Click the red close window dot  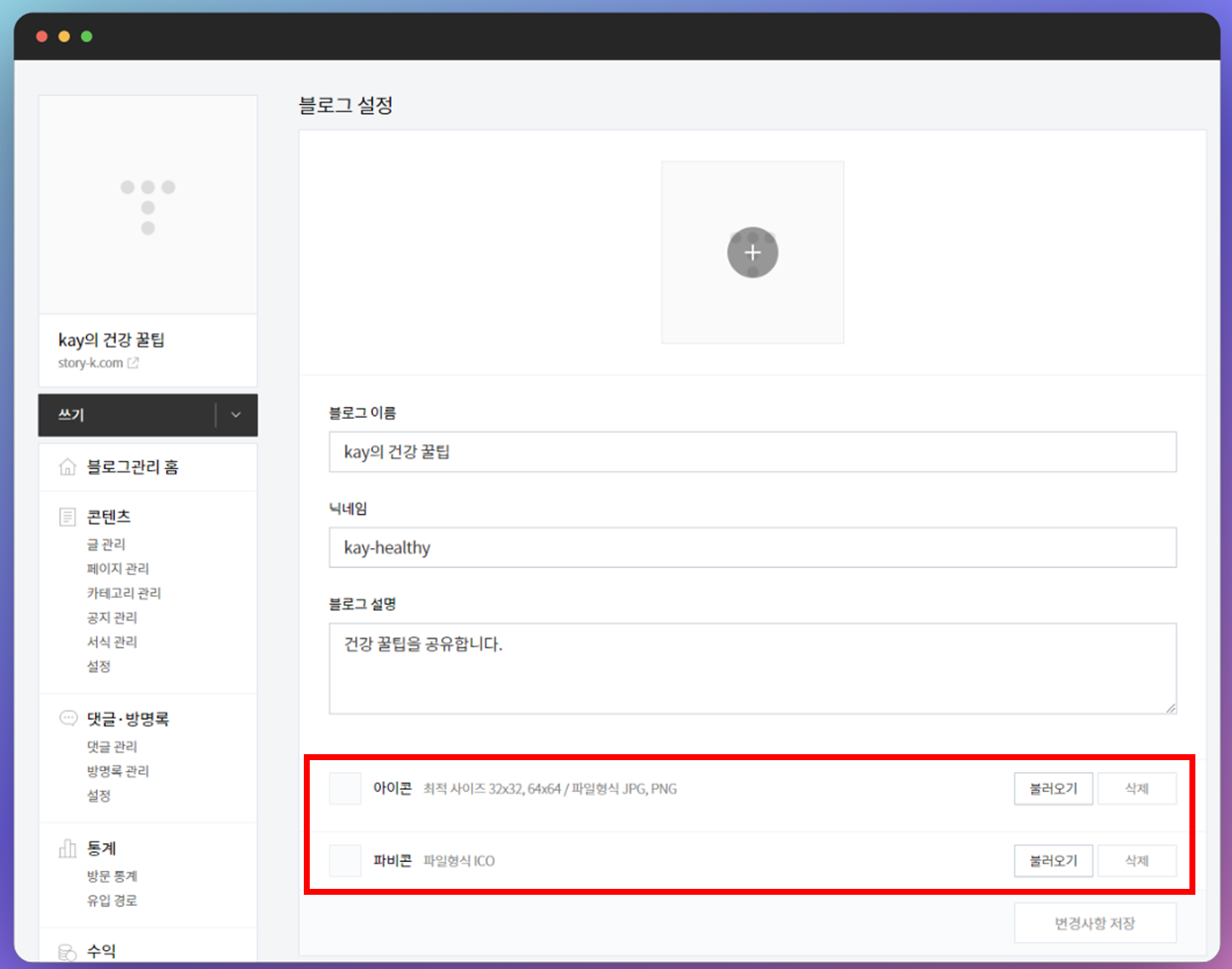click(x=42, y=37)
